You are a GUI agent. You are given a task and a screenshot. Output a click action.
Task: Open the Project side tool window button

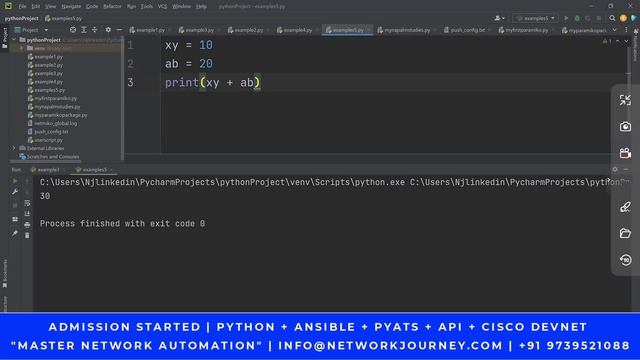[x=5, y=38]
